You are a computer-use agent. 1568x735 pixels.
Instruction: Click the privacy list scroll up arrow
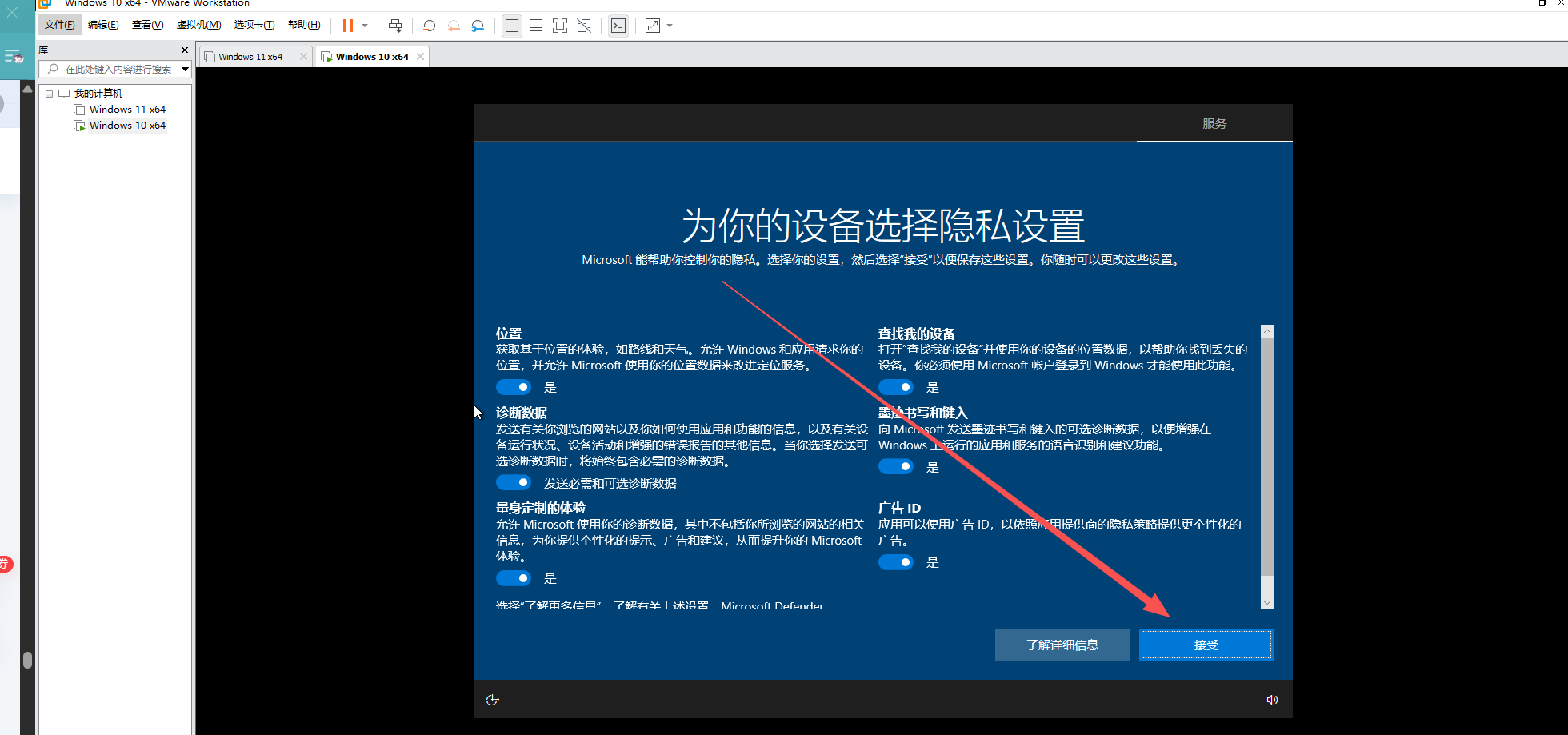[1267, 331]
